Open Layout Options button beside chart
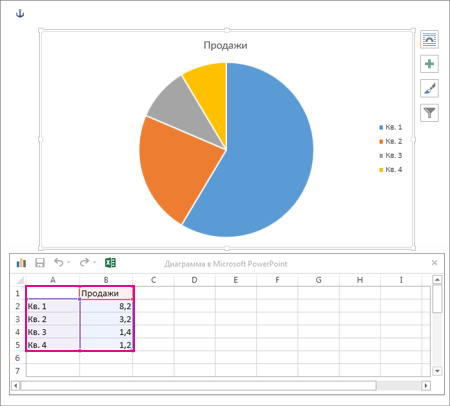Screen dimensions: 450x406 tap(429, 39)
